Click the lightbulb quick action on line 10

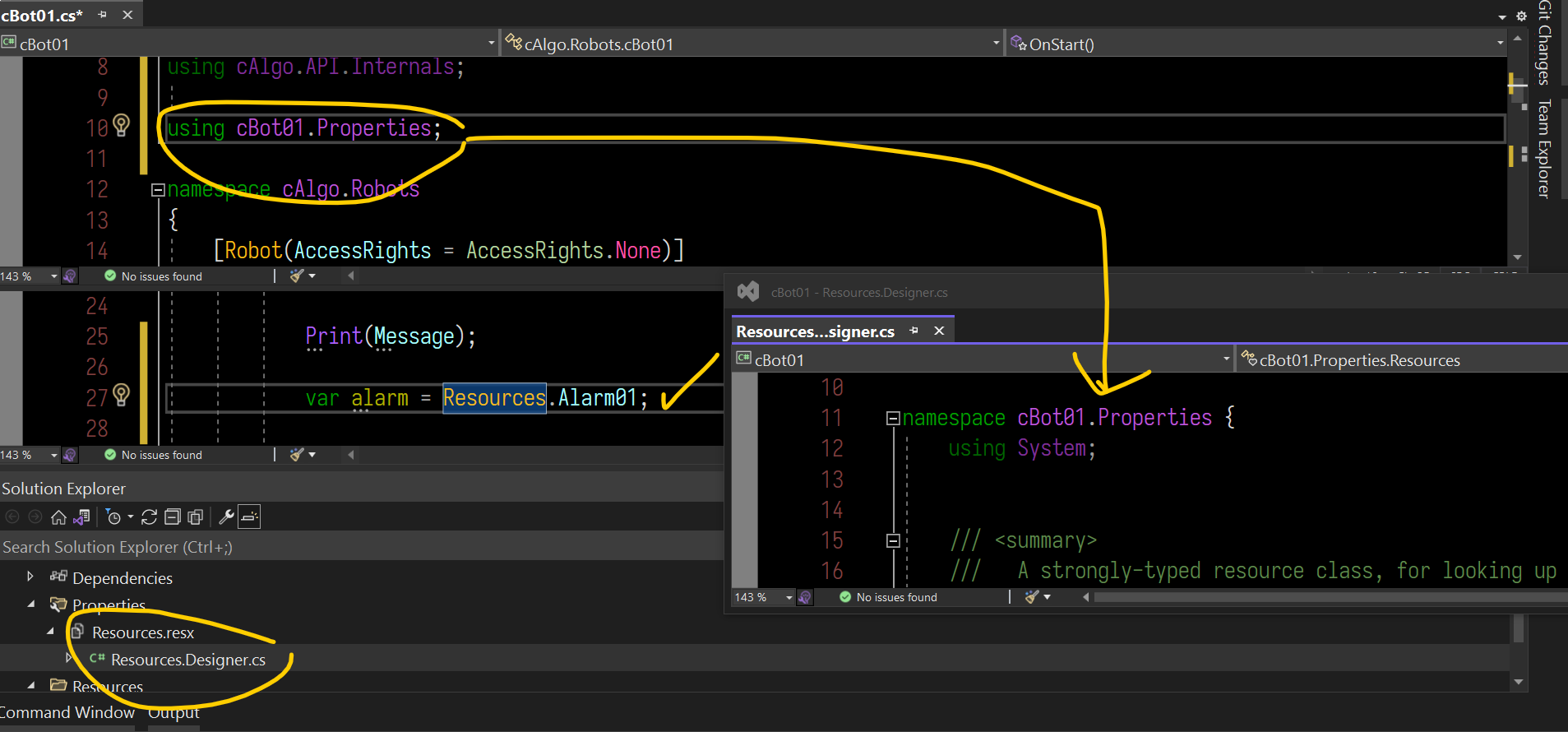[122, 125]
